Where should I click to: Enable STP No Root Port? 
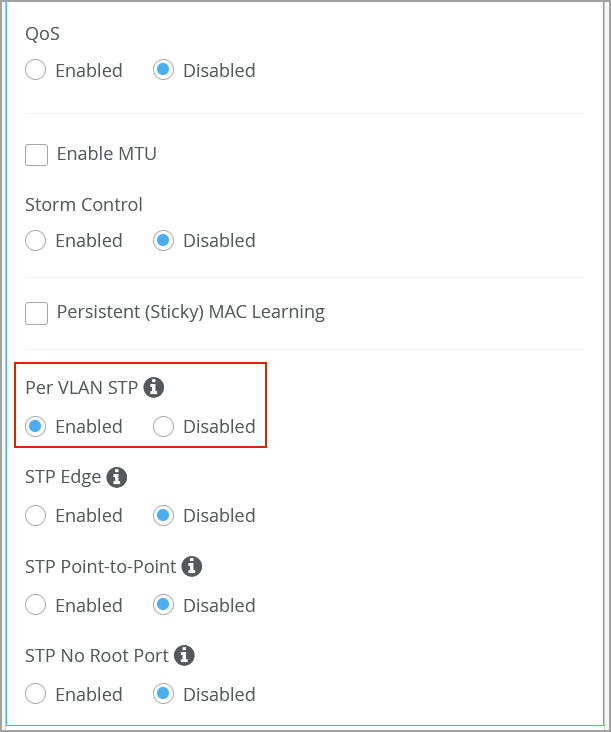pos(36,694)
